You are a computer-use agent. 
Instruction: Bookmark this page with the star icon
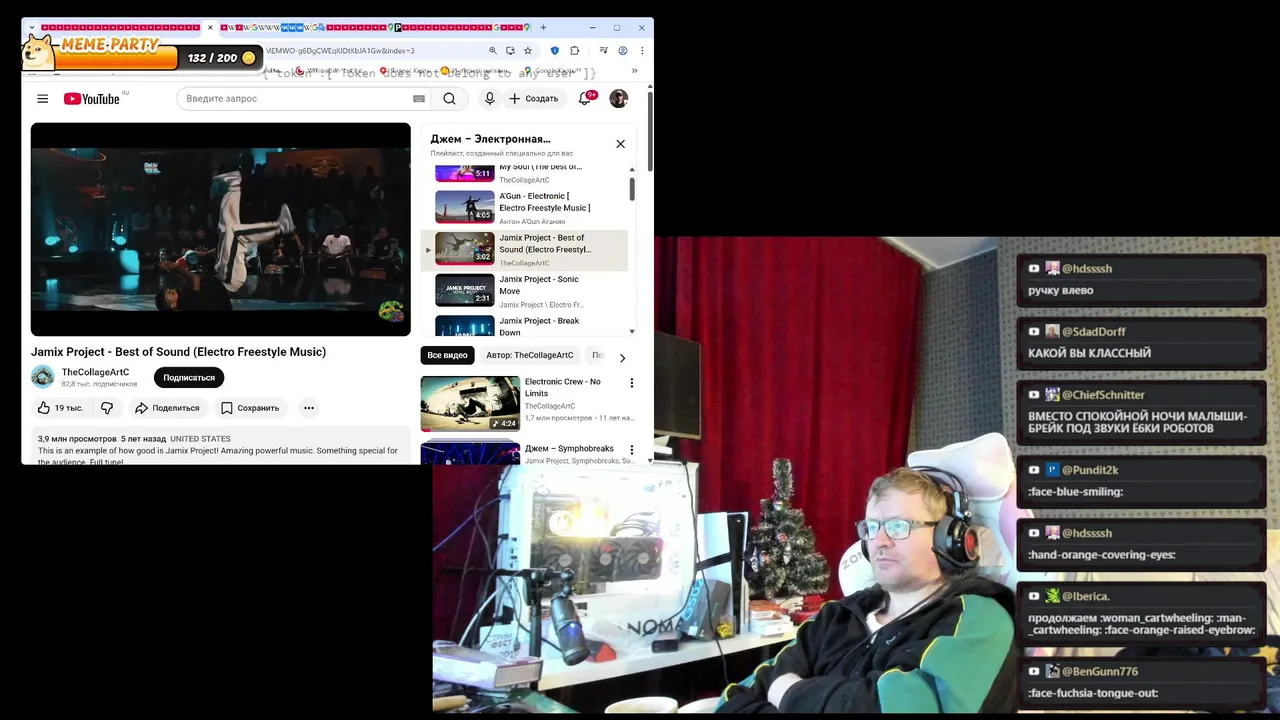click(528, 50)
